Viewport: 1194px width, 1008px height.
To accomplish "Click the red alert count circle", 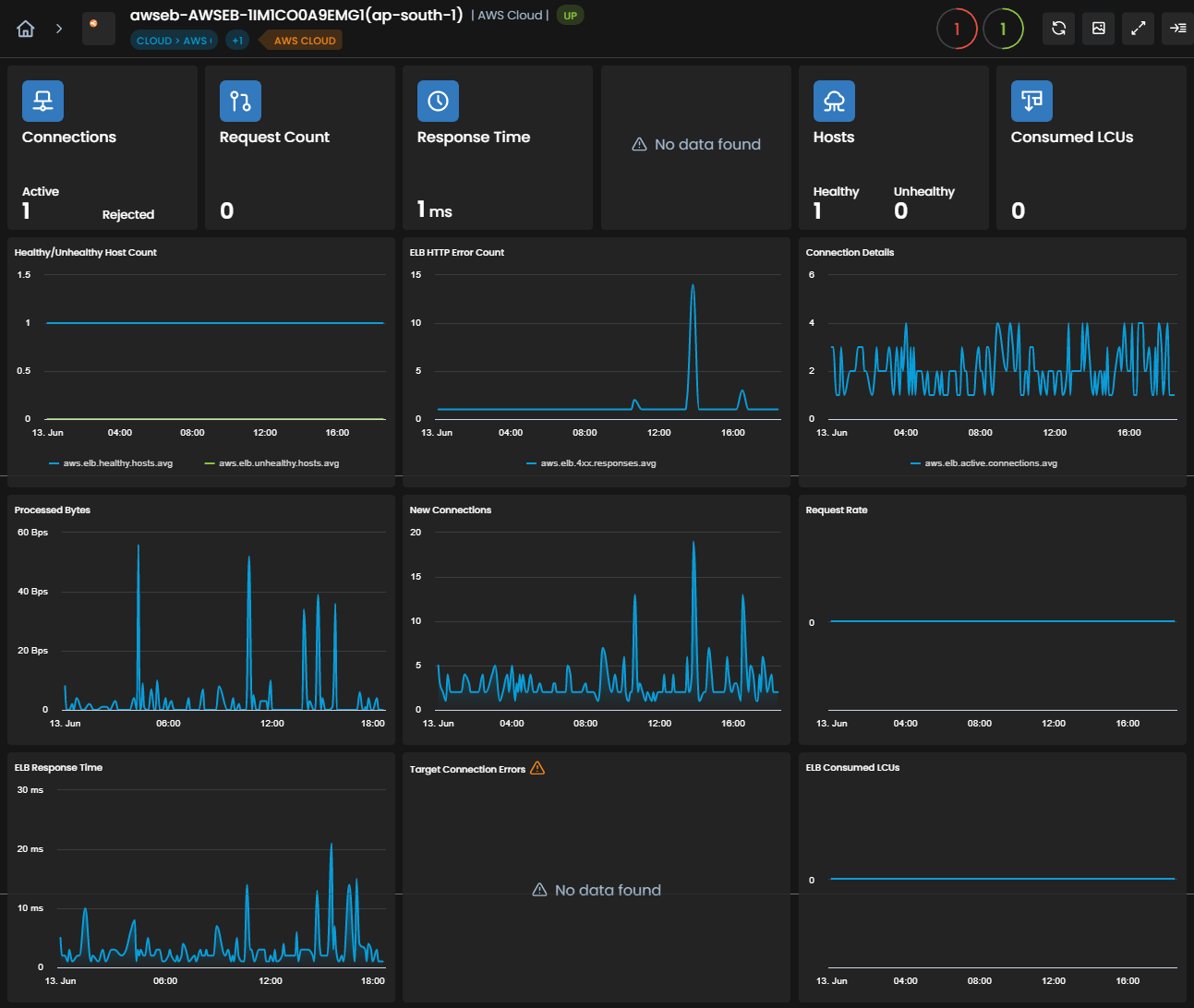I will click(x=957, y=29).
